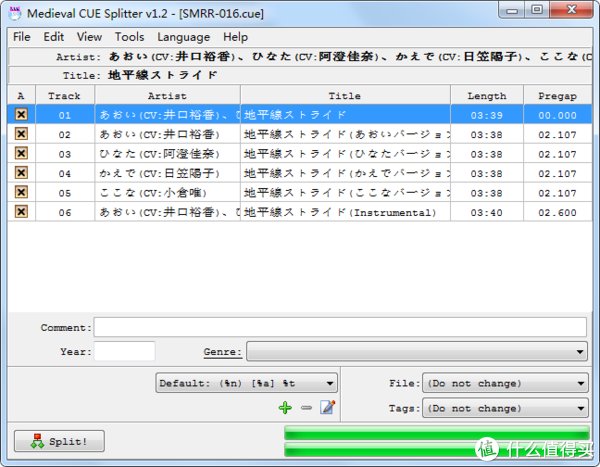This screenshot has height=467, width=600.
Task: Deselect track 06 Instrumental checkbox
Action: (x=21, y=212)
